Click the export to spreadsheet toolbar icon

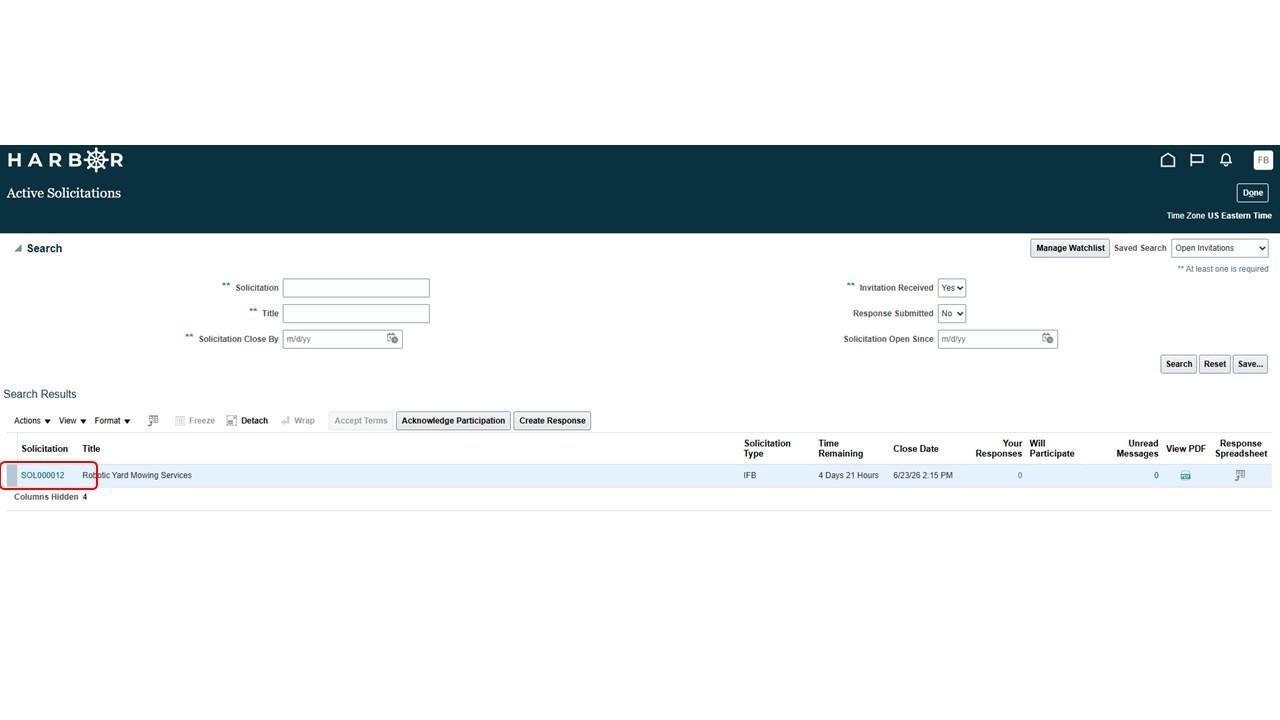click(x=153, y=421)
